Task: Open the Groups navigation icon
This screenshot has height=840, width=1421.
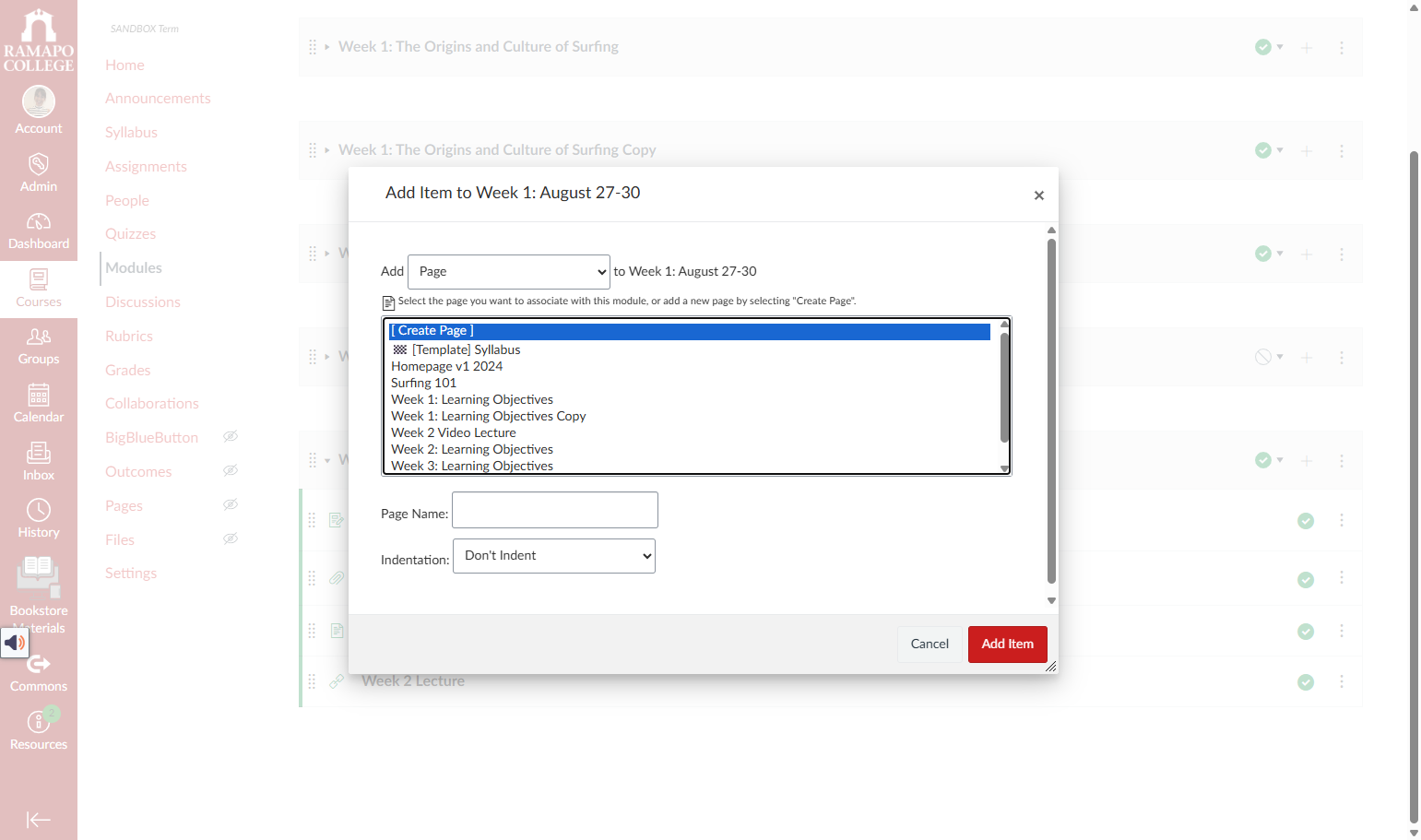Action: click(39, 347)
